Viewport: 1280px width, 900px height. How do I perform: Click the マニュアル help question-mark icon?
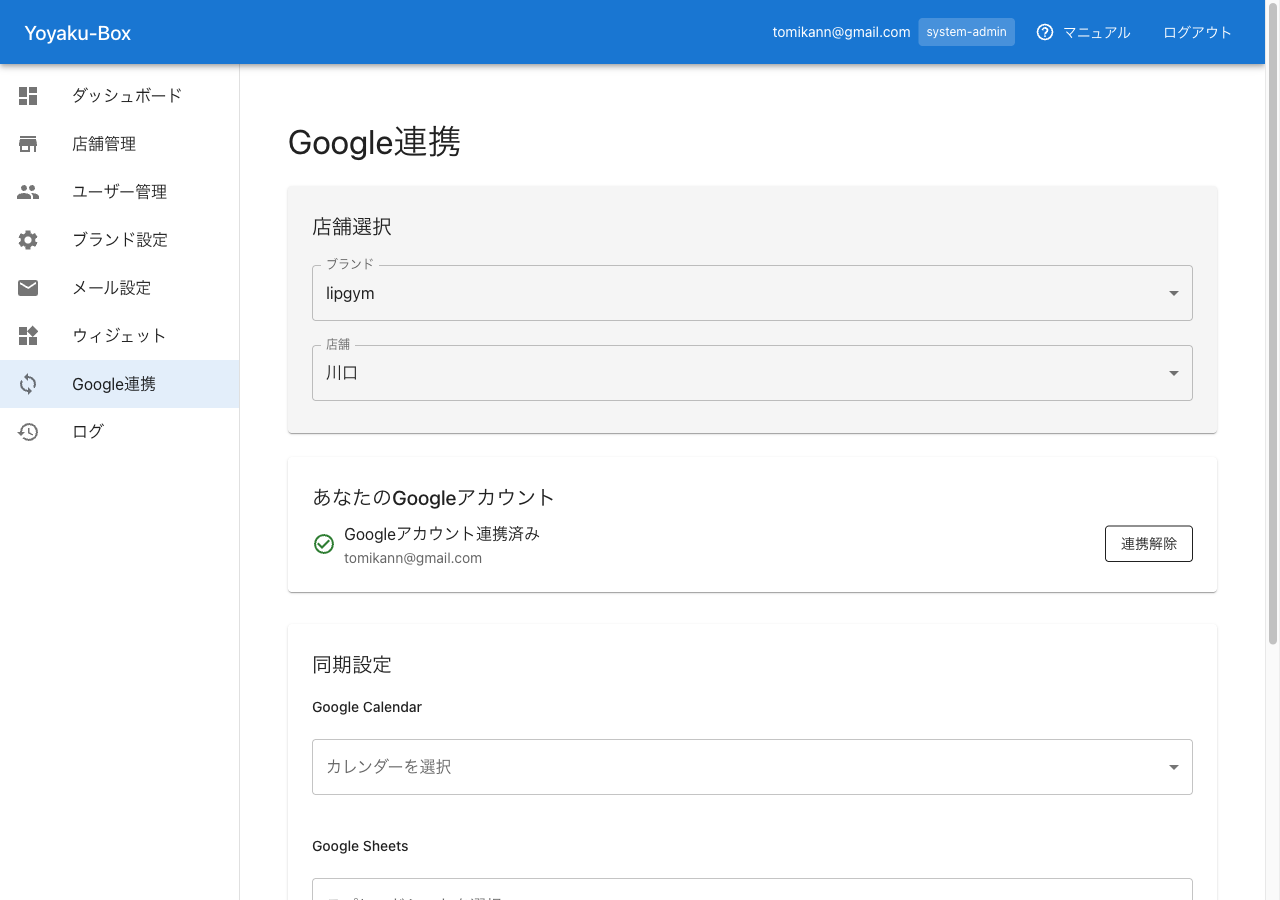1044,31
